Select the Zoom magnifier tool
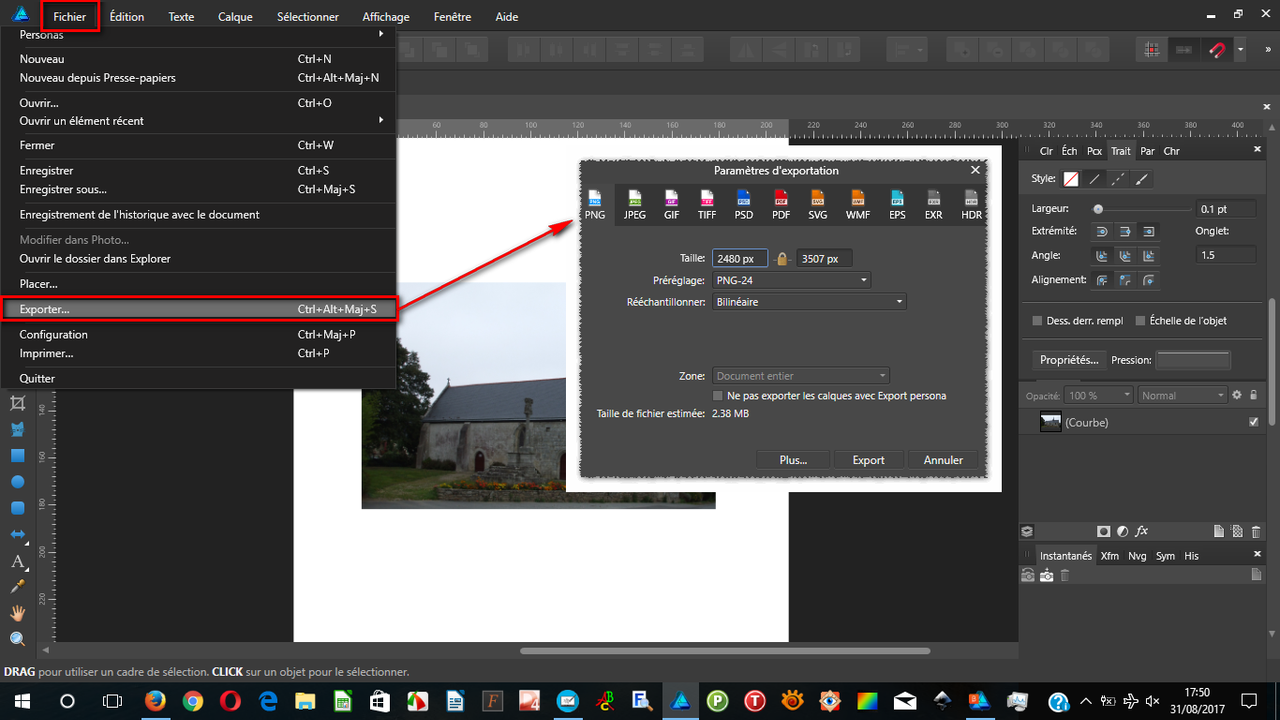The height and width of the screenshot is (720, 1280). pyautogui.click(x=17, y=639)
